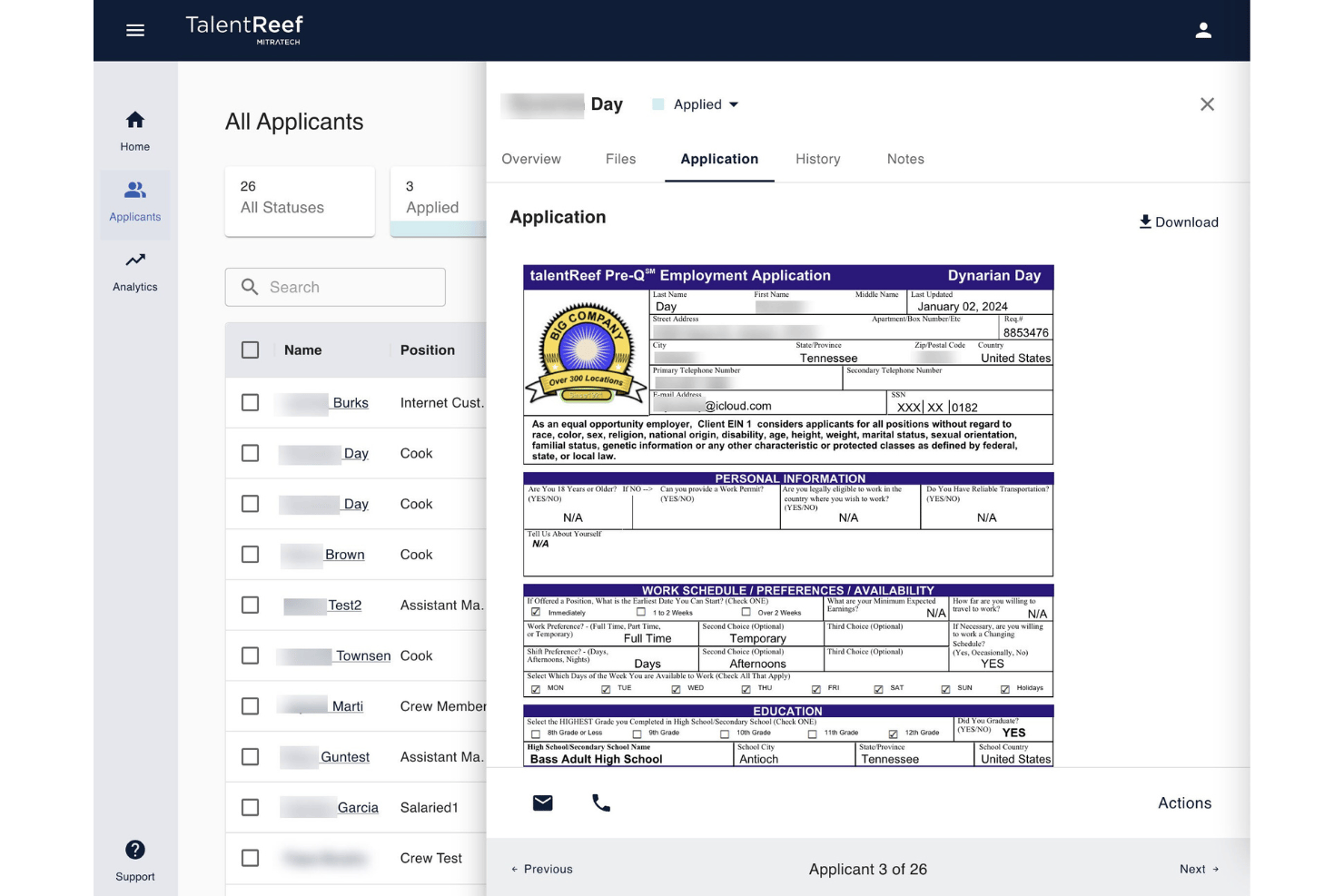1344x896 pixels.
Task: Open applicant Brown link
Action: coord(345,555)
